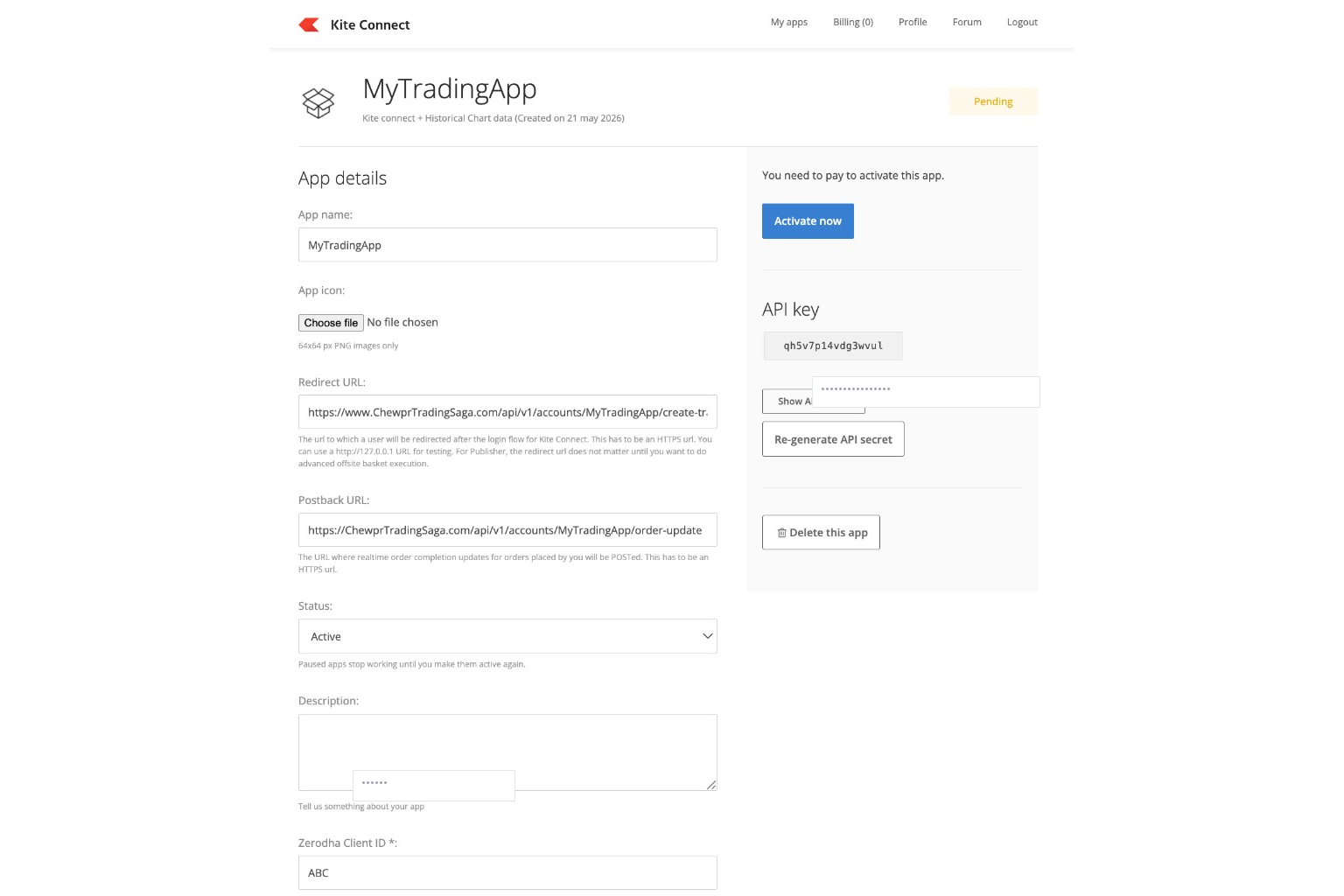Viewport: 1344px width, 896px height.
Task: Click Choose file for app icon
Action: pos(331,323)
